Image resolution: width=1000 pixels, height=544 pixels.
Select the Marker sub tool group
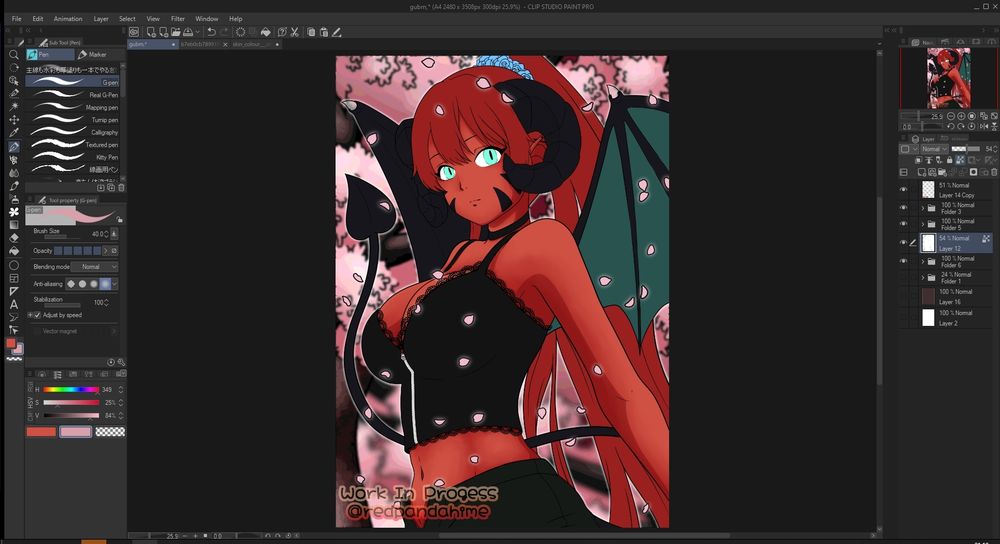click(x=98, y=55)
